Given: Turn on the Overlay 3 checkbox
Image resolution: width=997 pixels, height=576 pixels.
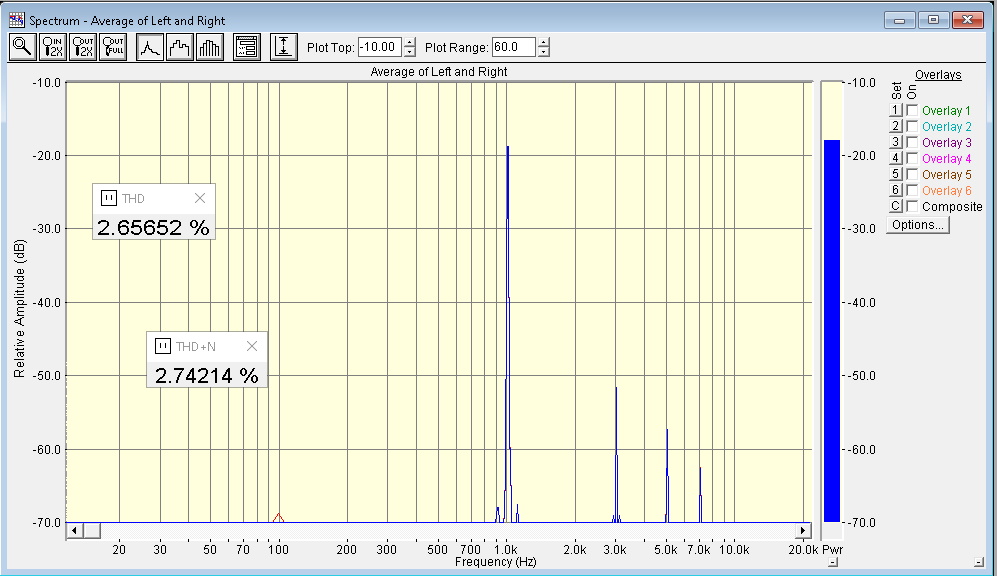Looking at the screenshot, I should [x=912, y=143].
